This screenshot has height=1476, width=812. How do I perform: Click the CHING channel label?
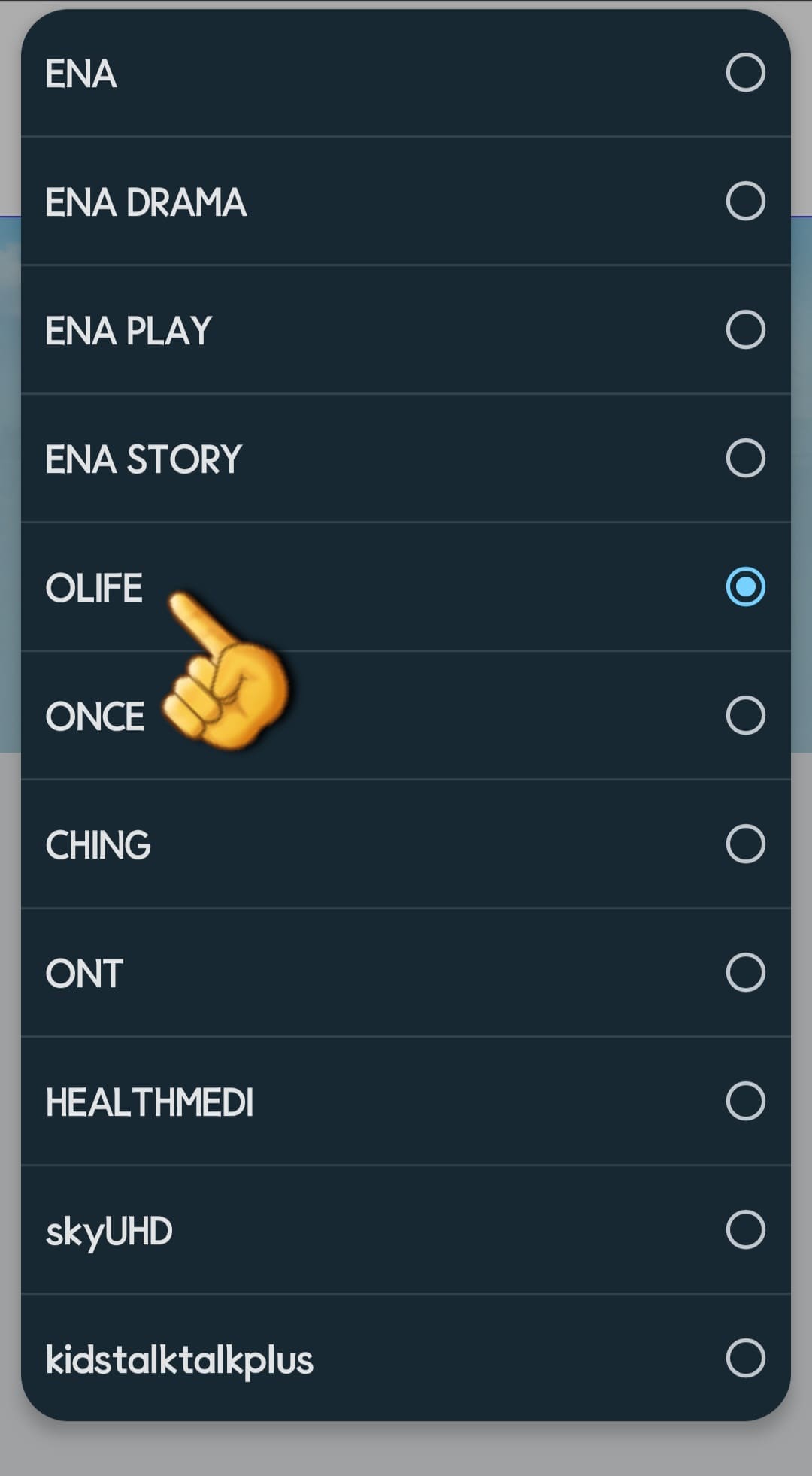(x=99, y=845)
